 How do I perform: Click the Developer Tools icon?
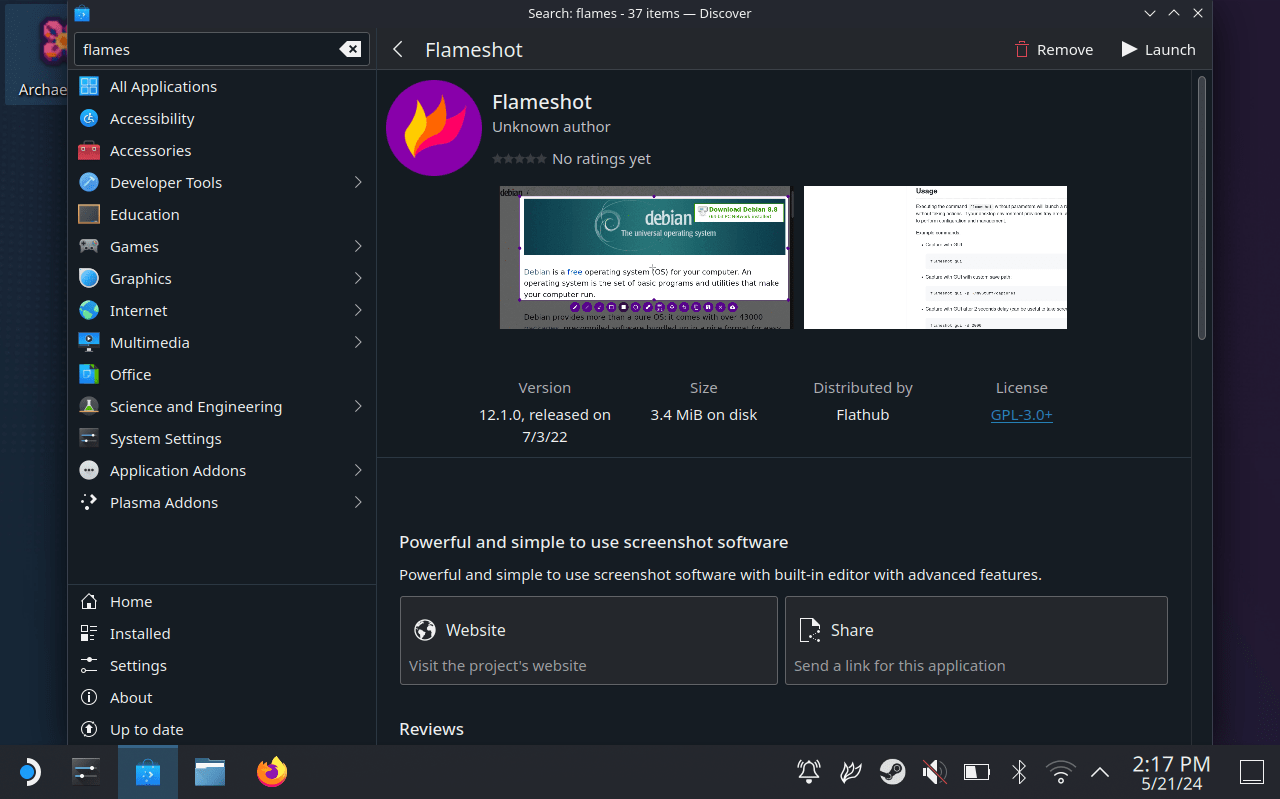tap(89, 182)
